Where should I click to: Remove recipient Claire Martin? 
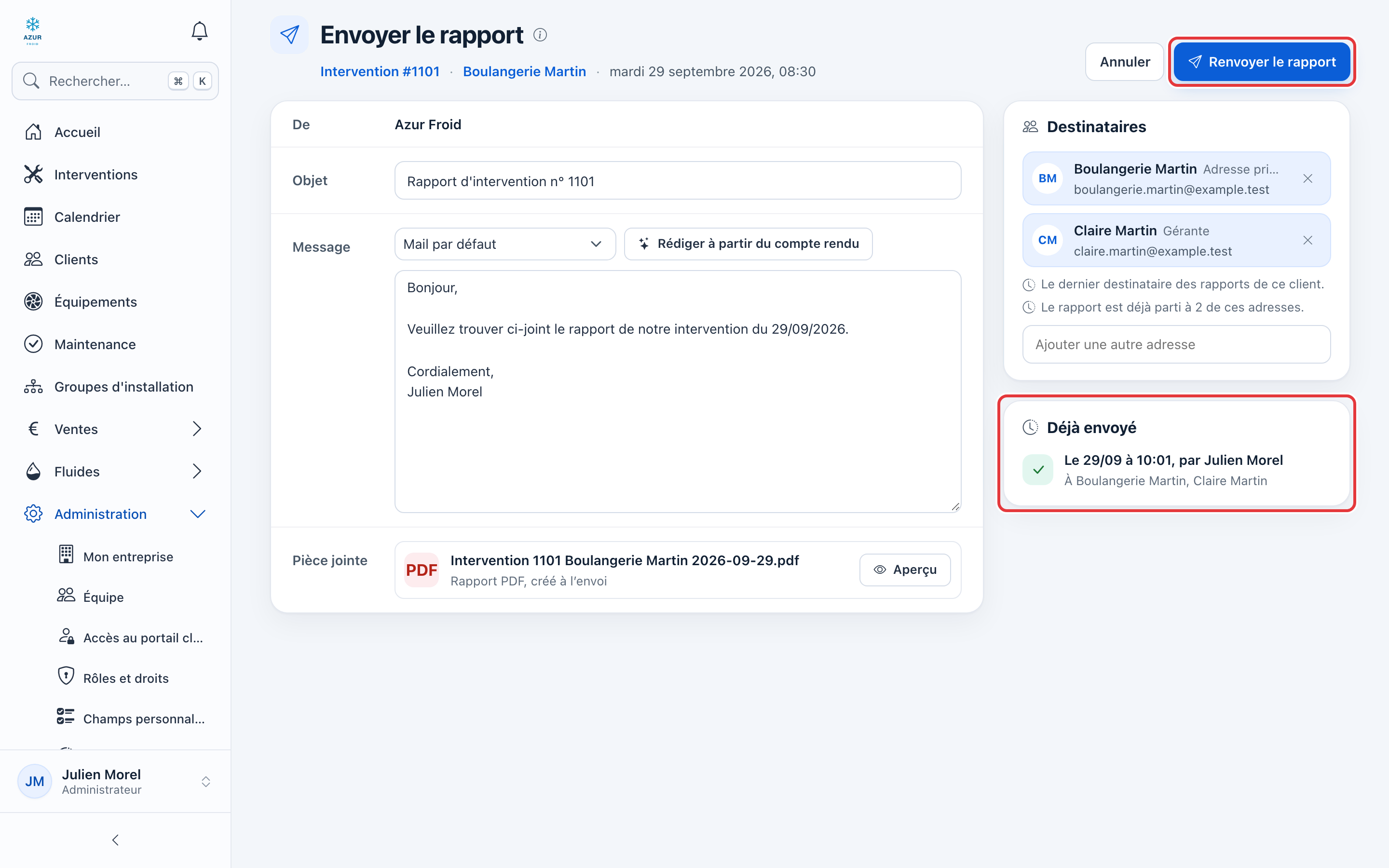(x=1307, y=240)
